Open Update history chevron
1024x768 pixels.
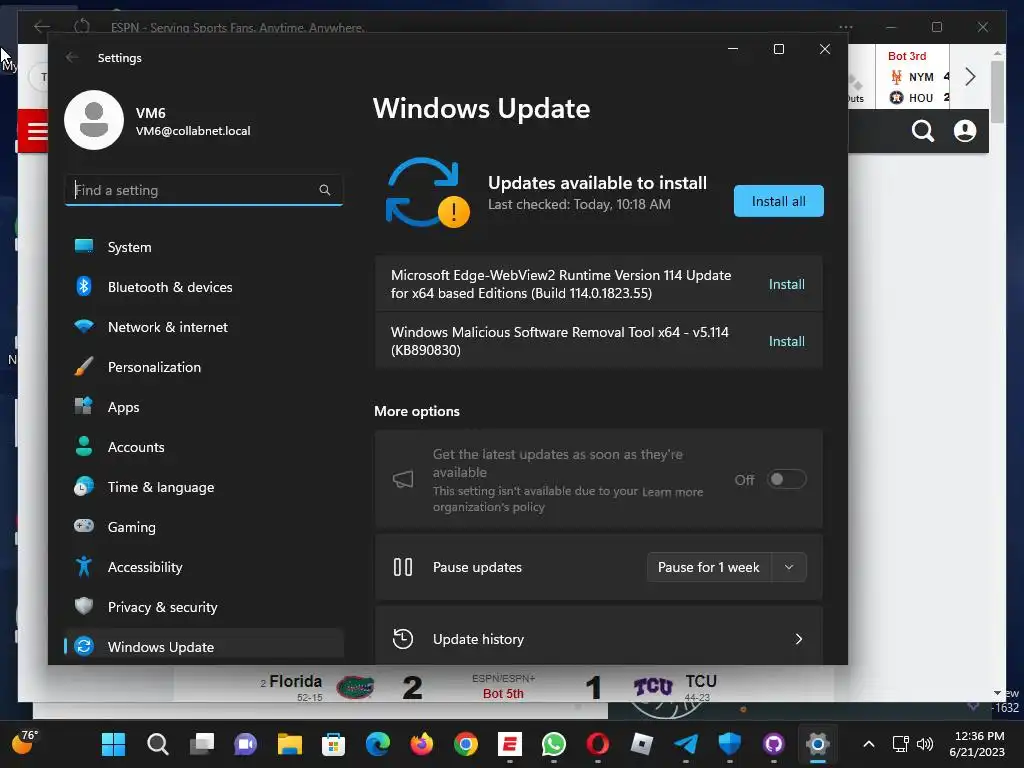(798, 639)
